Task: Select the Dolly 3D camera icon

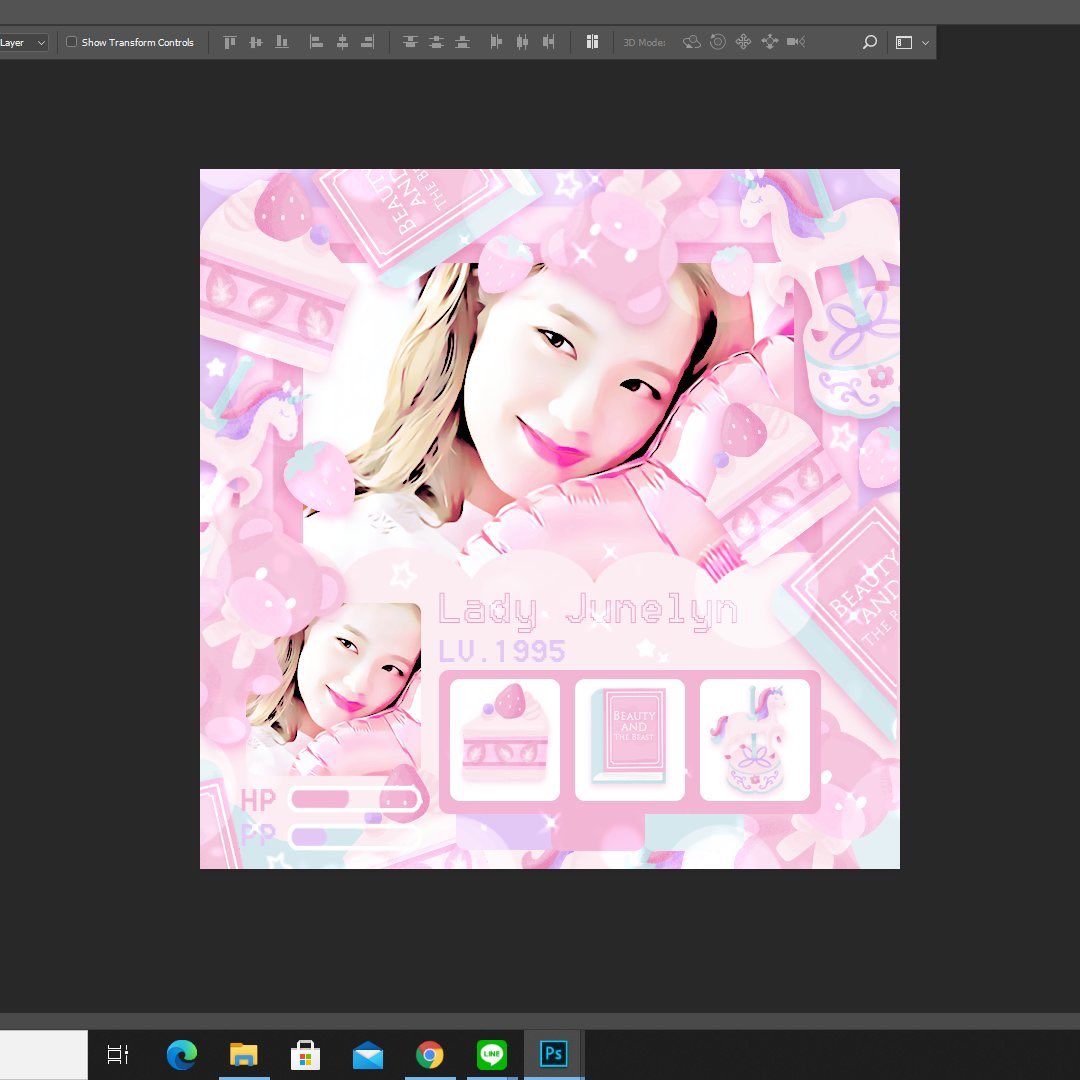Action: click(x=770, y=42)
